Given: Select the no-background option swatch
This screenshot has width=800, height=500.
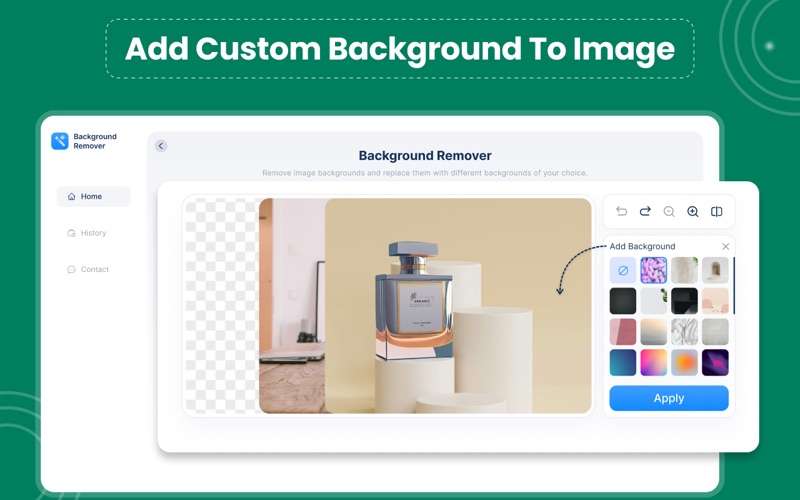Looking at the screenshot, I should tap(623, 270).
